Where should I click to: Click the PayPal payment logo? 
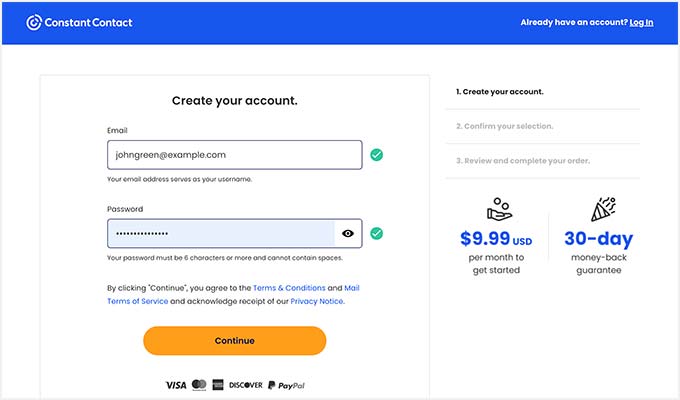[x=286, y=385]
